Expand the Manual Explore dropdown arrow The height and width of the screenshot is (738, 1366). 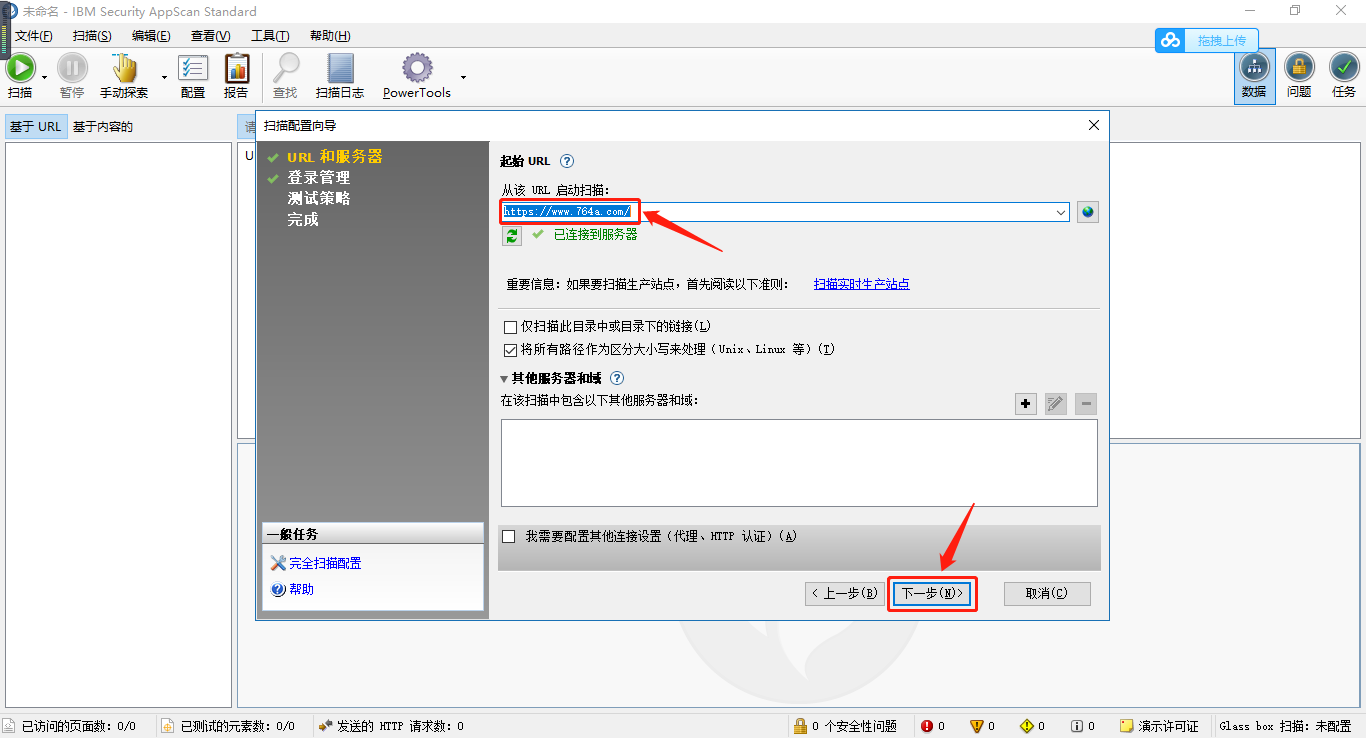164,77
